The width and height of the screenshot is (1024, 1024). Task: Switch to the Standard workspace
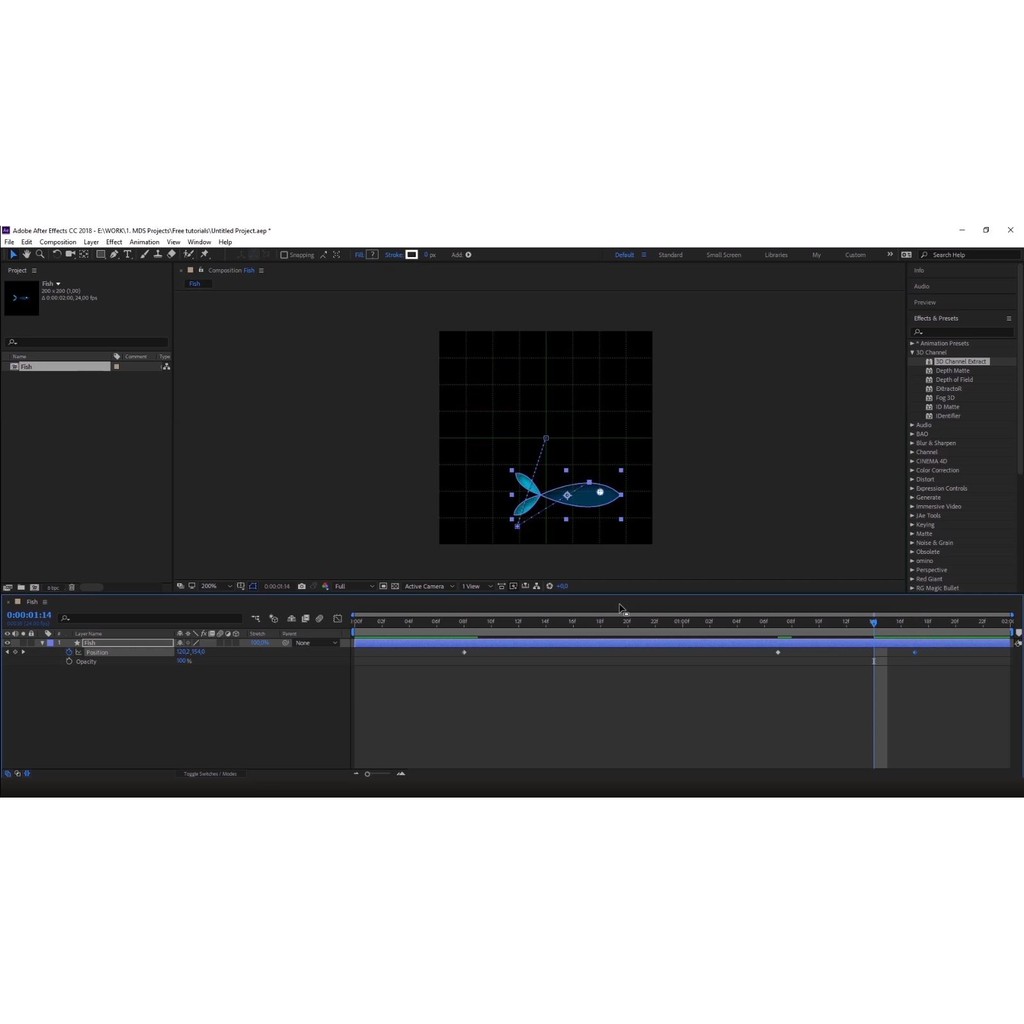[670, 255]
